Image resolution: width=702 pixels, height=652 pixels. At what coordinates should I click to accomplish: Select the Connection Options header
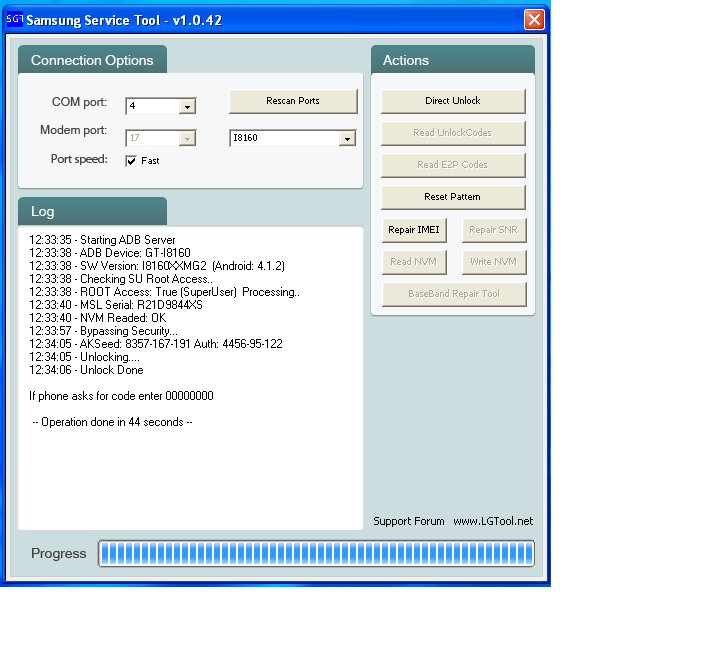coord(92,60)
